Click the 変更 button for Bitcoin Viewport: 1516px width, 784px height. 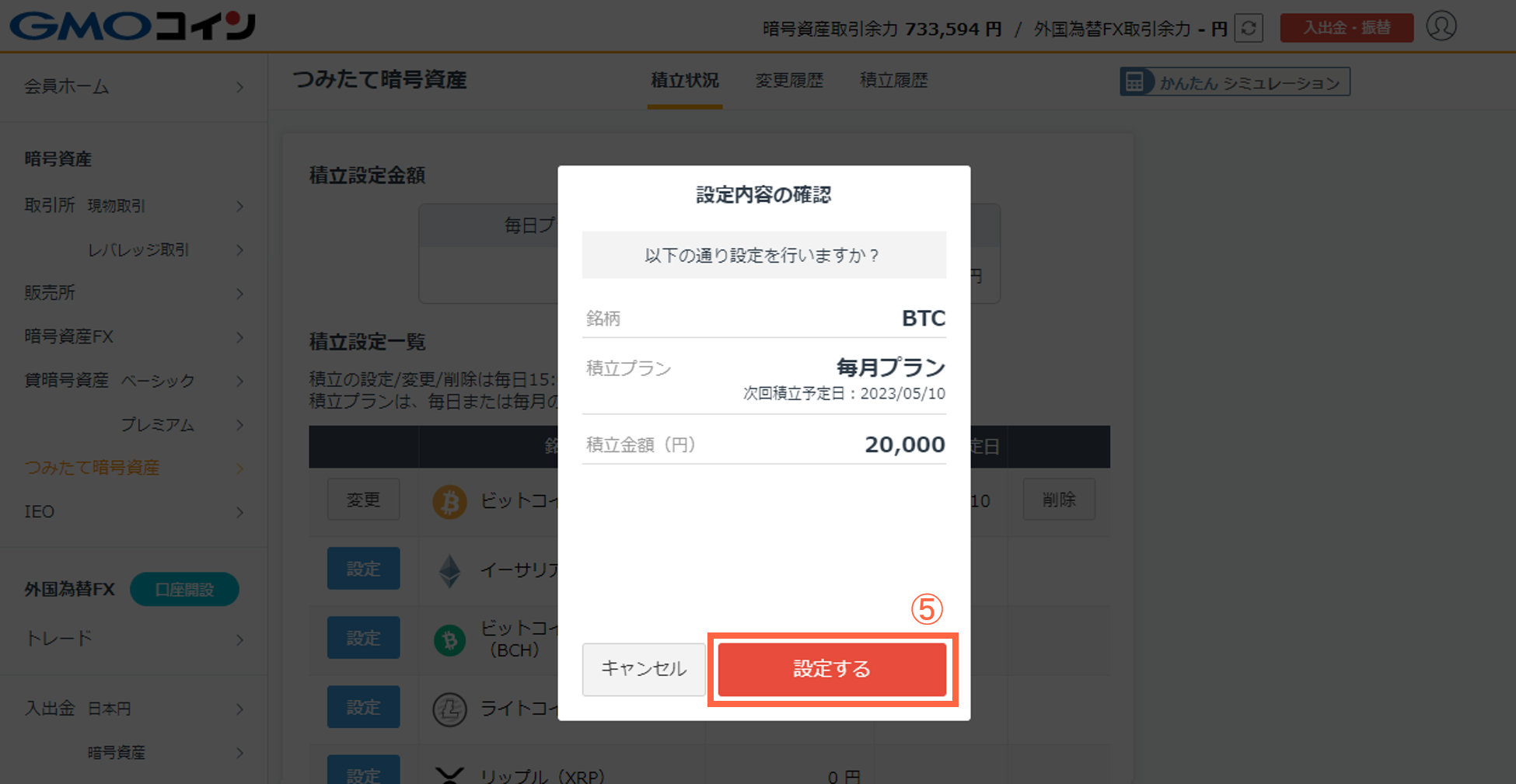(x=363, y=499)
